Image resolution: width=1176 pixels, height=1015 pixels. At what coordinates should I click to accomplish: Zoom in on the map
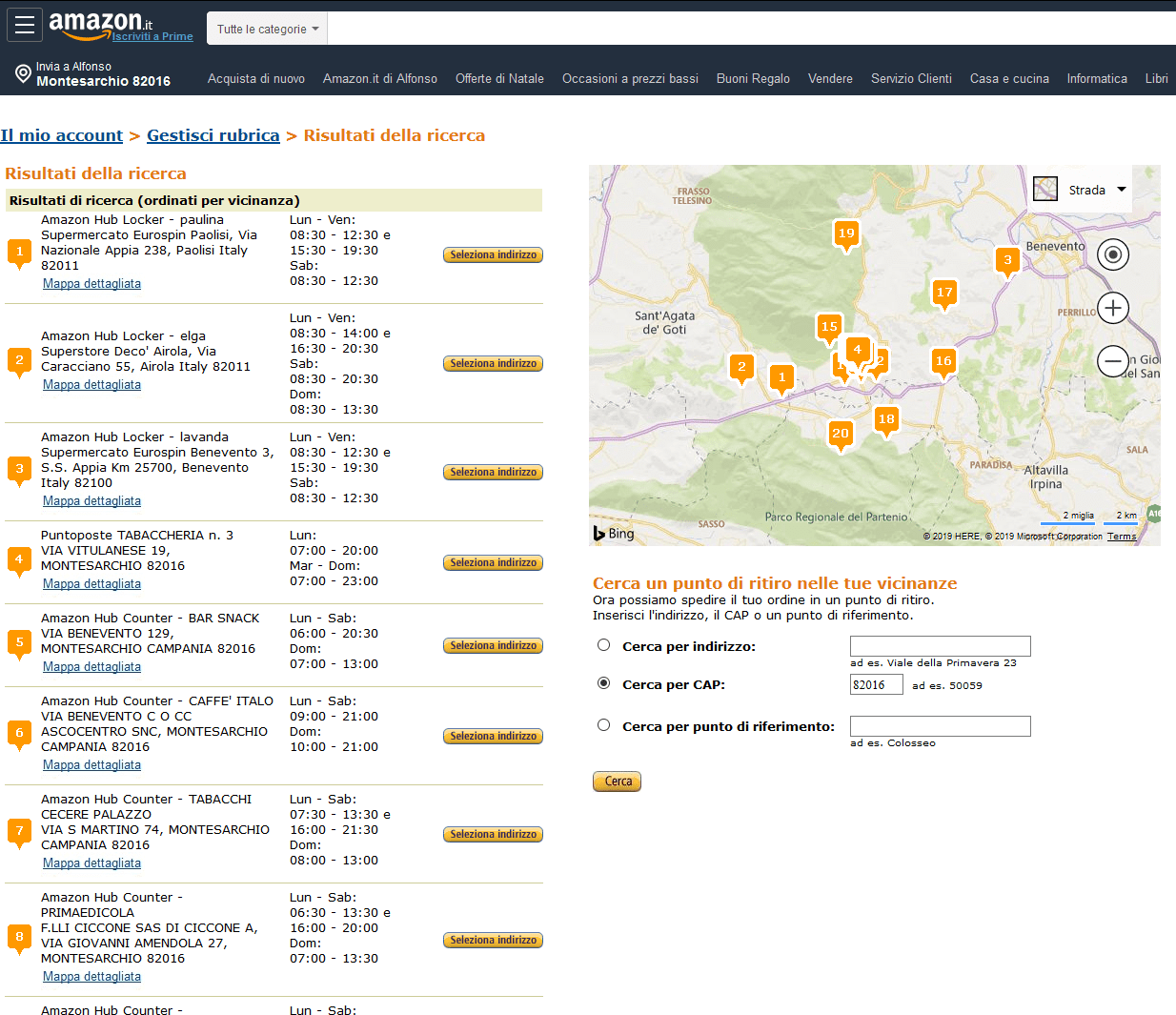click(1112, 308)
